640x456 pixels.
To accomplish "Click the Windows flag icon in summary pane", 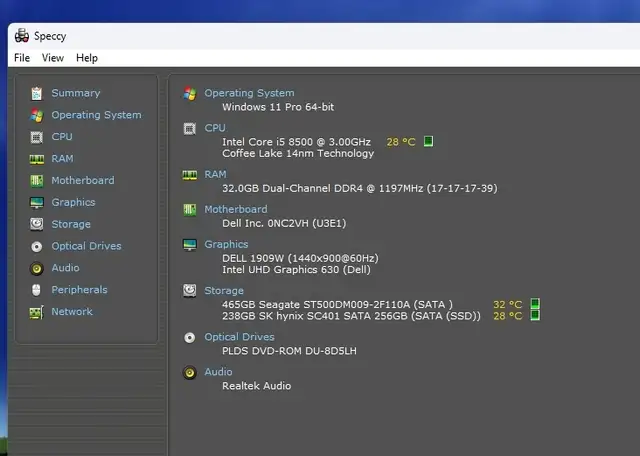I will click(189, 93).
